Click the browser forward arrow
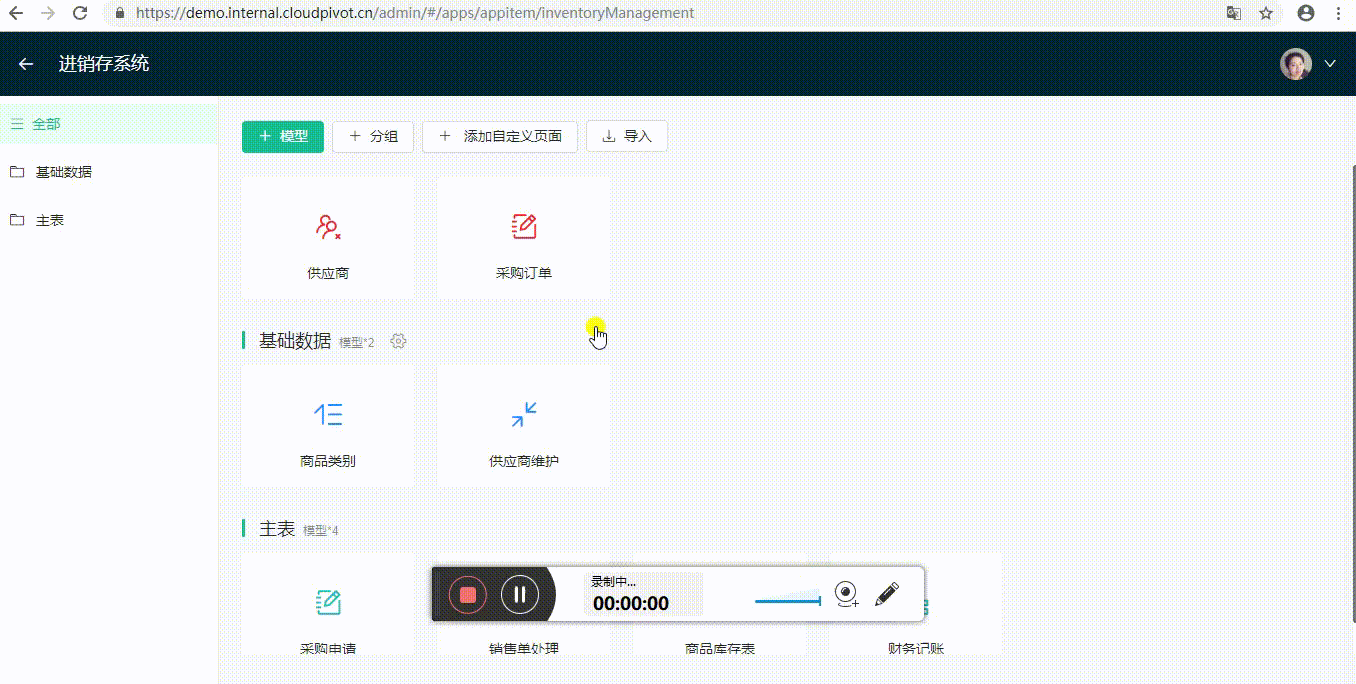This screenshot has height=684, width=1356. tap(48, 14)
